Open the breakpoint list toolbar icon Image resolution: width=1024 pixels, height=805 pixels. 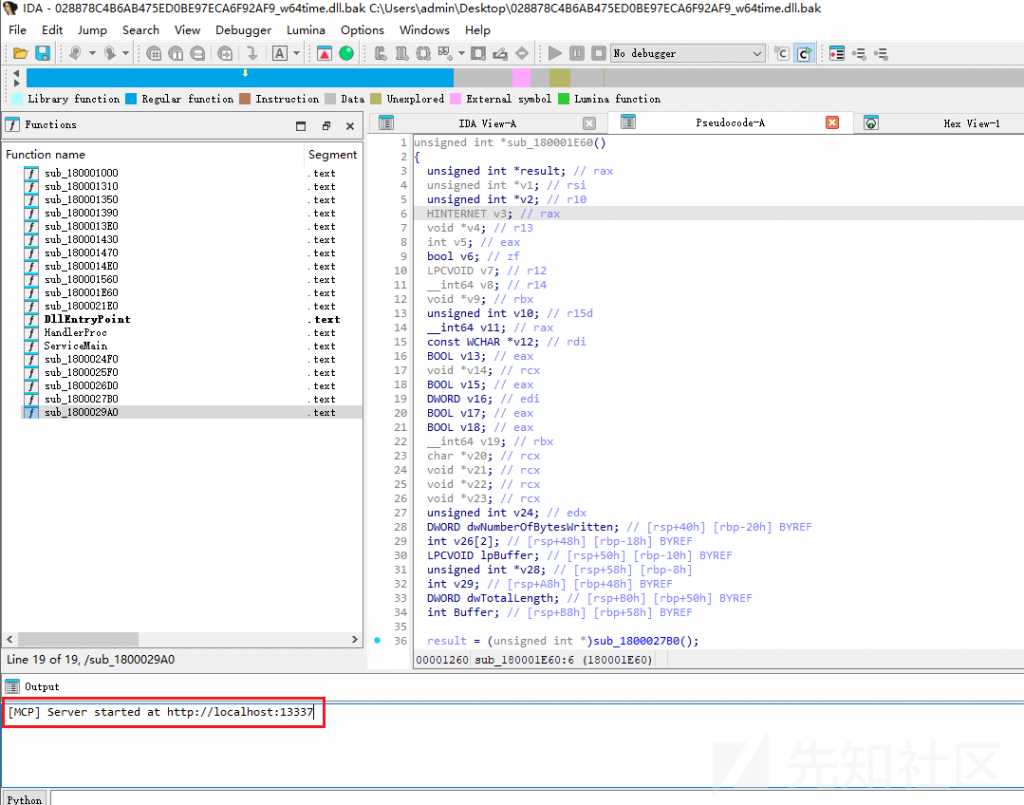point(837,54)
